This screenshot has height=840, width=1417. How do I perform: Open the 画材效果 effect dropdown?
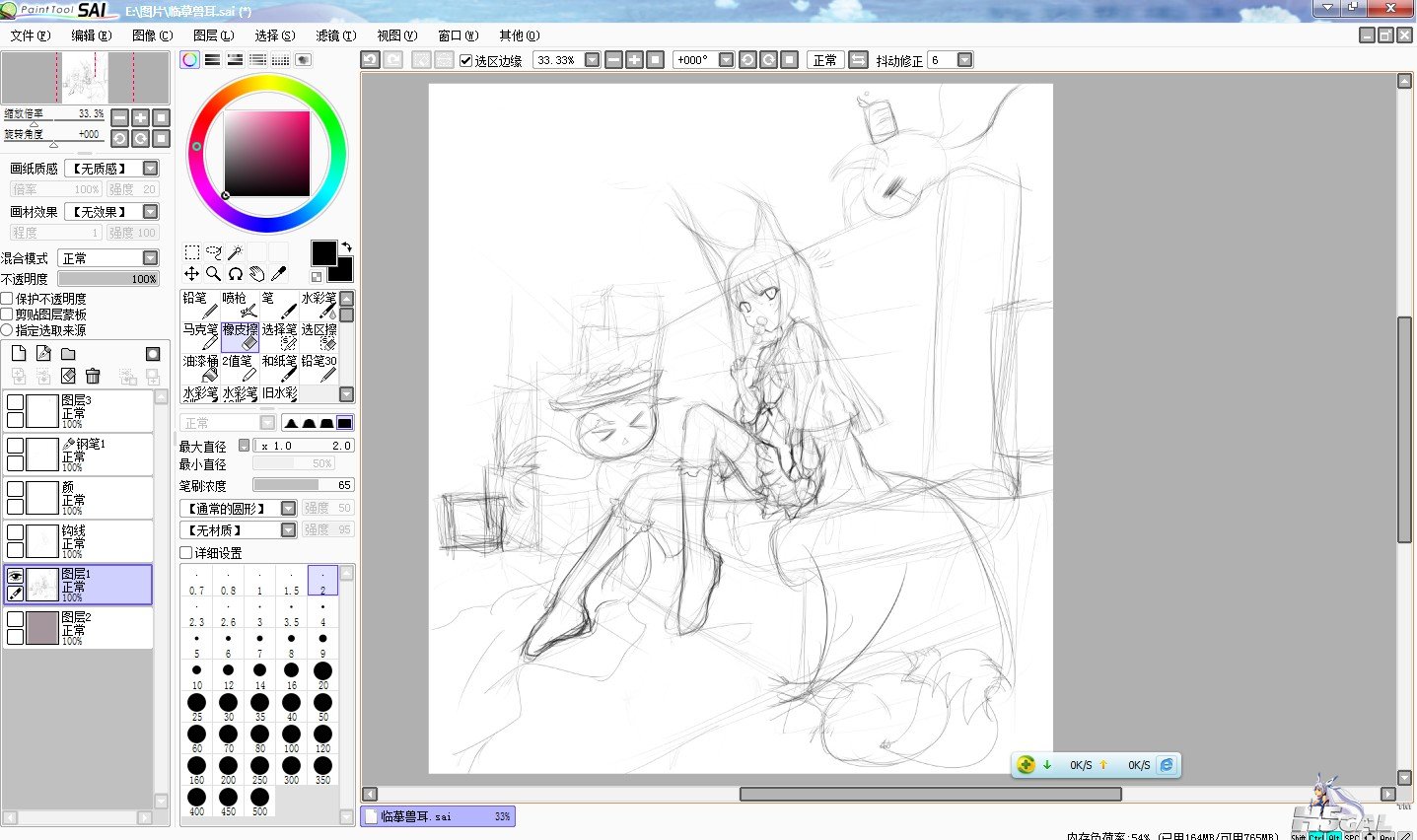coord(151,212)
